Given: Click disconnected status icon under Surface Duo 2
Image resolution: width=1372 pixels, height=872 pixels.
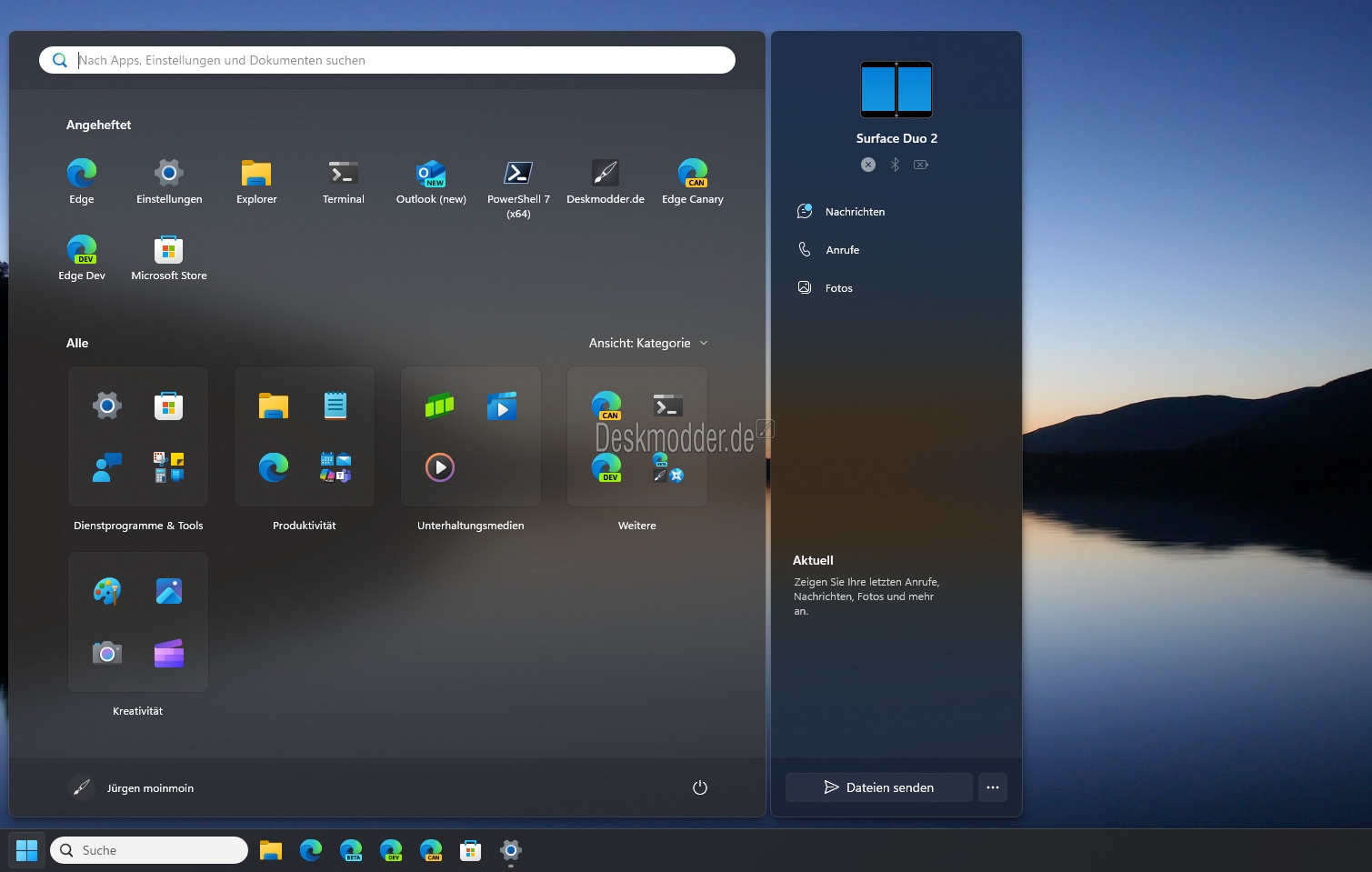Looking at the screenshot, I should click(x=868, y=165).
